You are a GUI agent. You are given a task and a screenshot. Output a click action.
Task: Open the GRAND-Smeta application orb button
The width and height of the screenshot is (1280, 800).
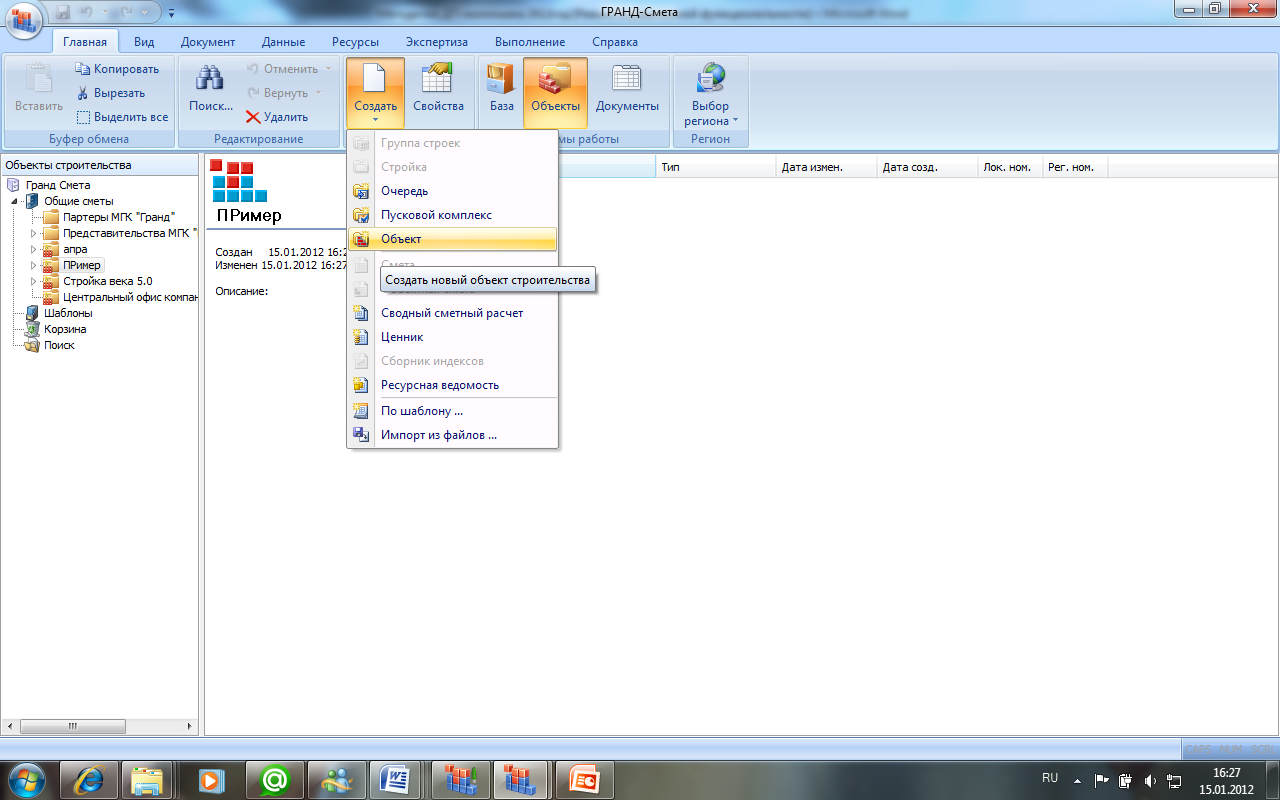click(x=26, y=20)
